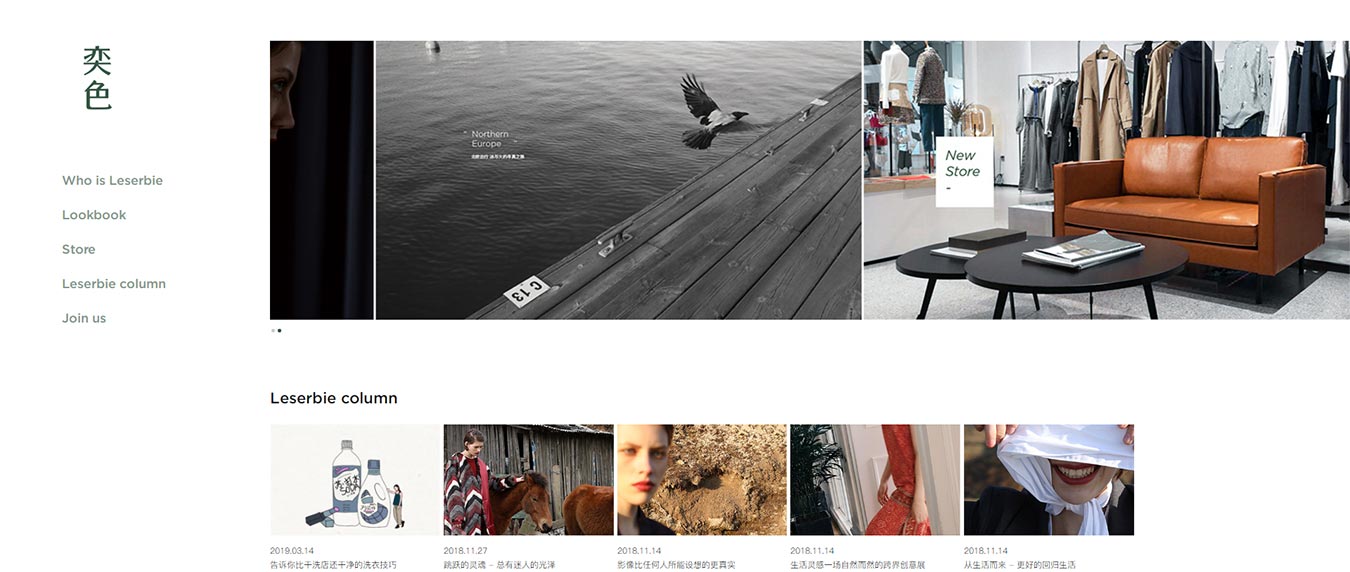Select the second carousel dot indicator
Viewport: 1350px width, 572px height.
coord(279,330)
